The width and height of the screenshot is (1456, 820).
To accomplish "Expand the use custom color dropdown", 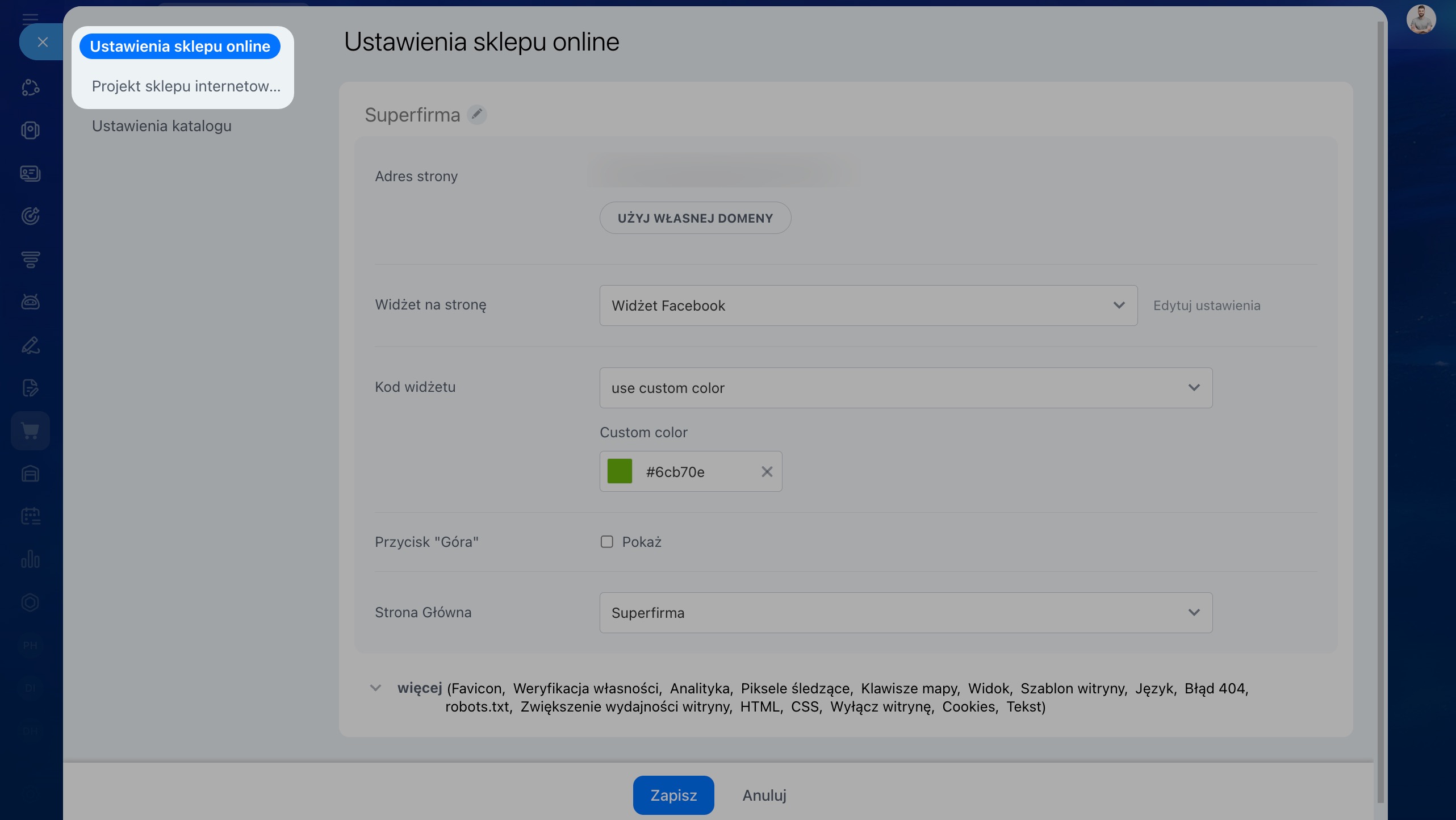I will [x=906, y=388].
